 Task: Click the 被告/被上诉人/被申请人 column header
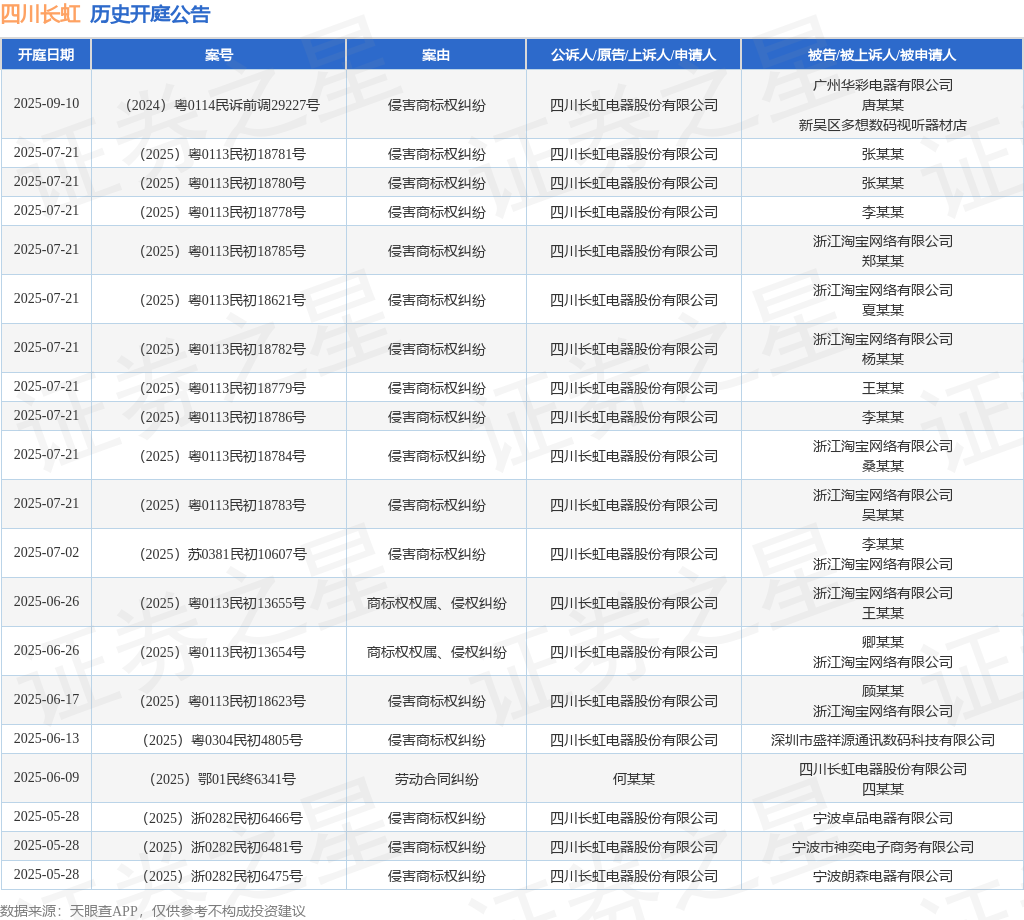click(x=882, y=55)
